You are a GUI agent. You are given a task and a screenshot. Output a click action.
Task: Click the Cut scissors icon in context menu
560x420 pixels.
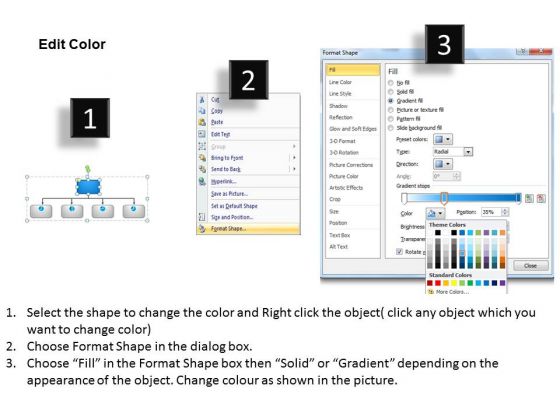click(x=202, y=100)
